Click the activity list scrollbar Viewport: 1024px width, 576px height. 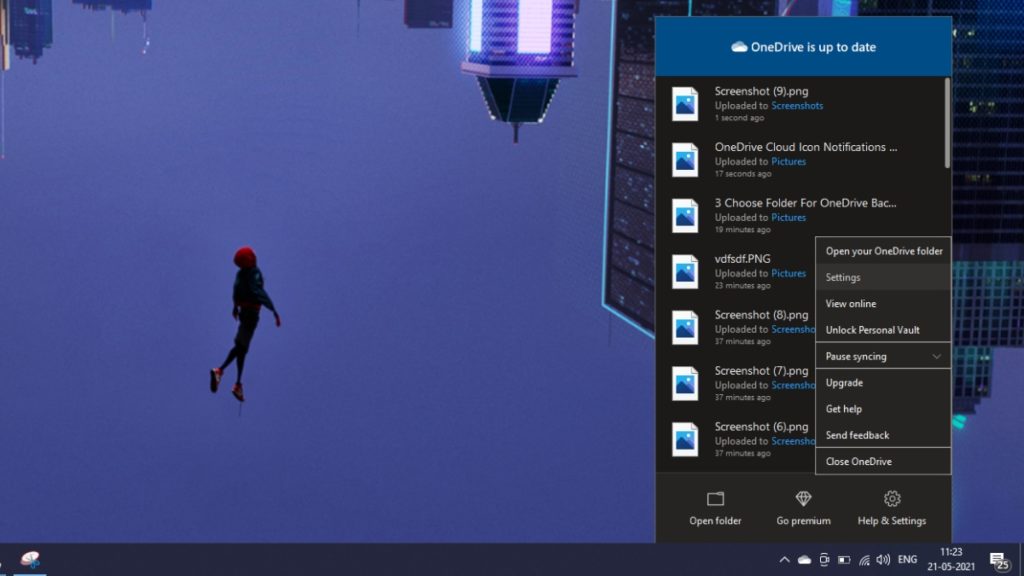point(947,122)
